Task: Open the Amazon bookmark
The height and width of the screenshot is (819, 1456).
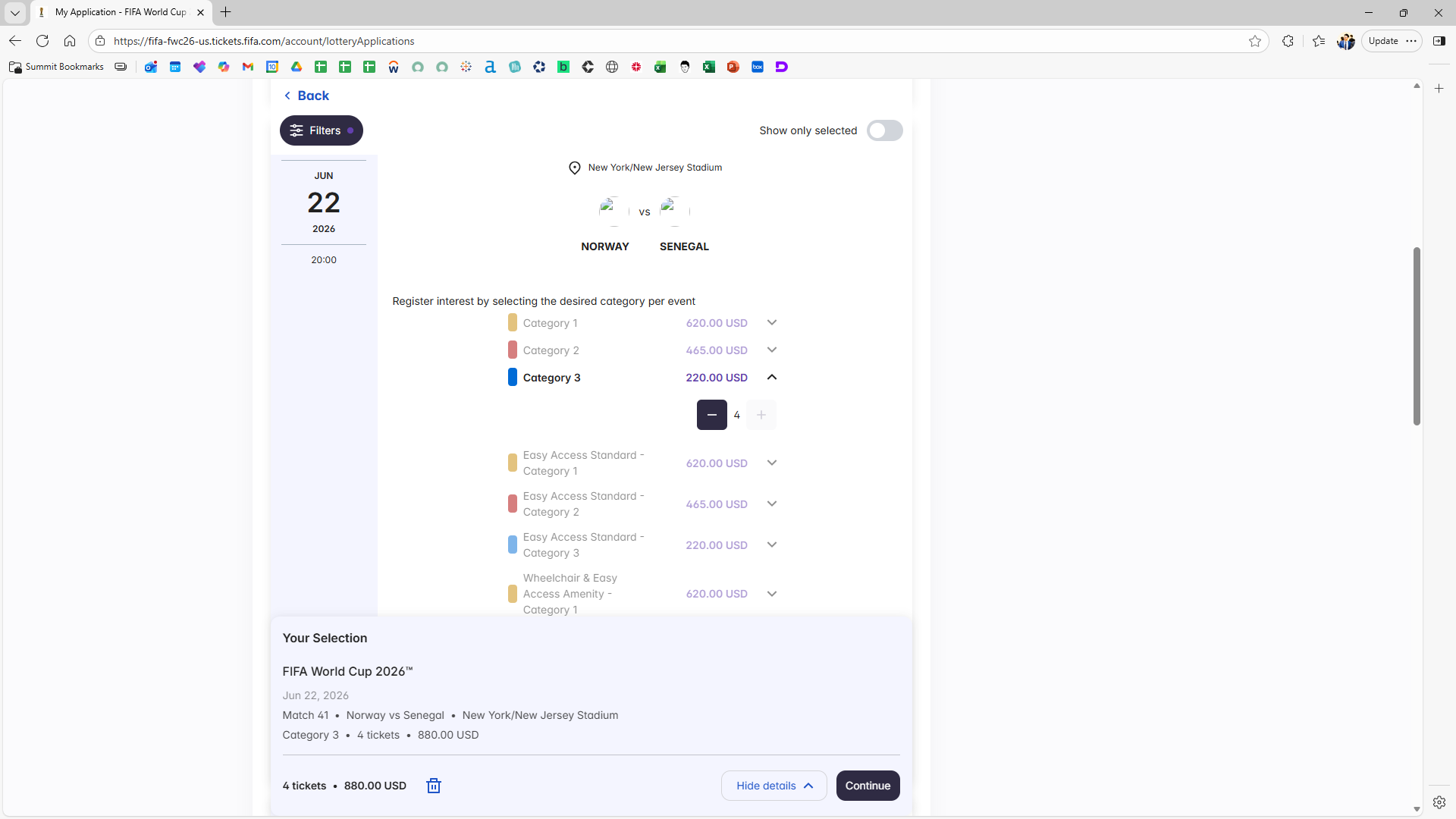Action: point(491,67)
